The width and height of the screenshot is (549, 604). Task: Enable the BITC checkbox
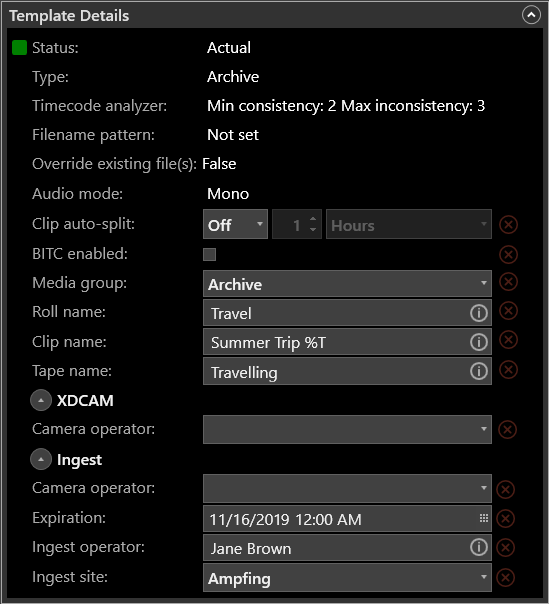click(x=210, y=254)
